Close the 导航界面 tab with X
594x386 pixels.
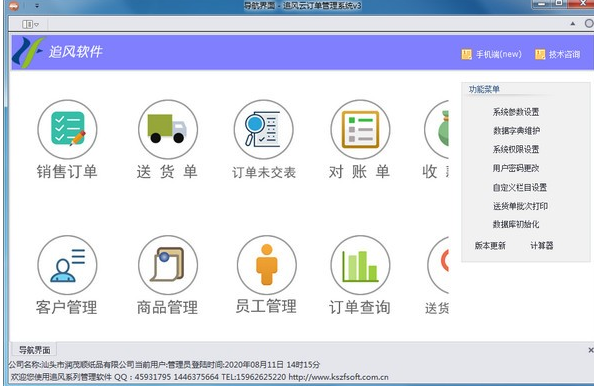[x=591, y=350]
